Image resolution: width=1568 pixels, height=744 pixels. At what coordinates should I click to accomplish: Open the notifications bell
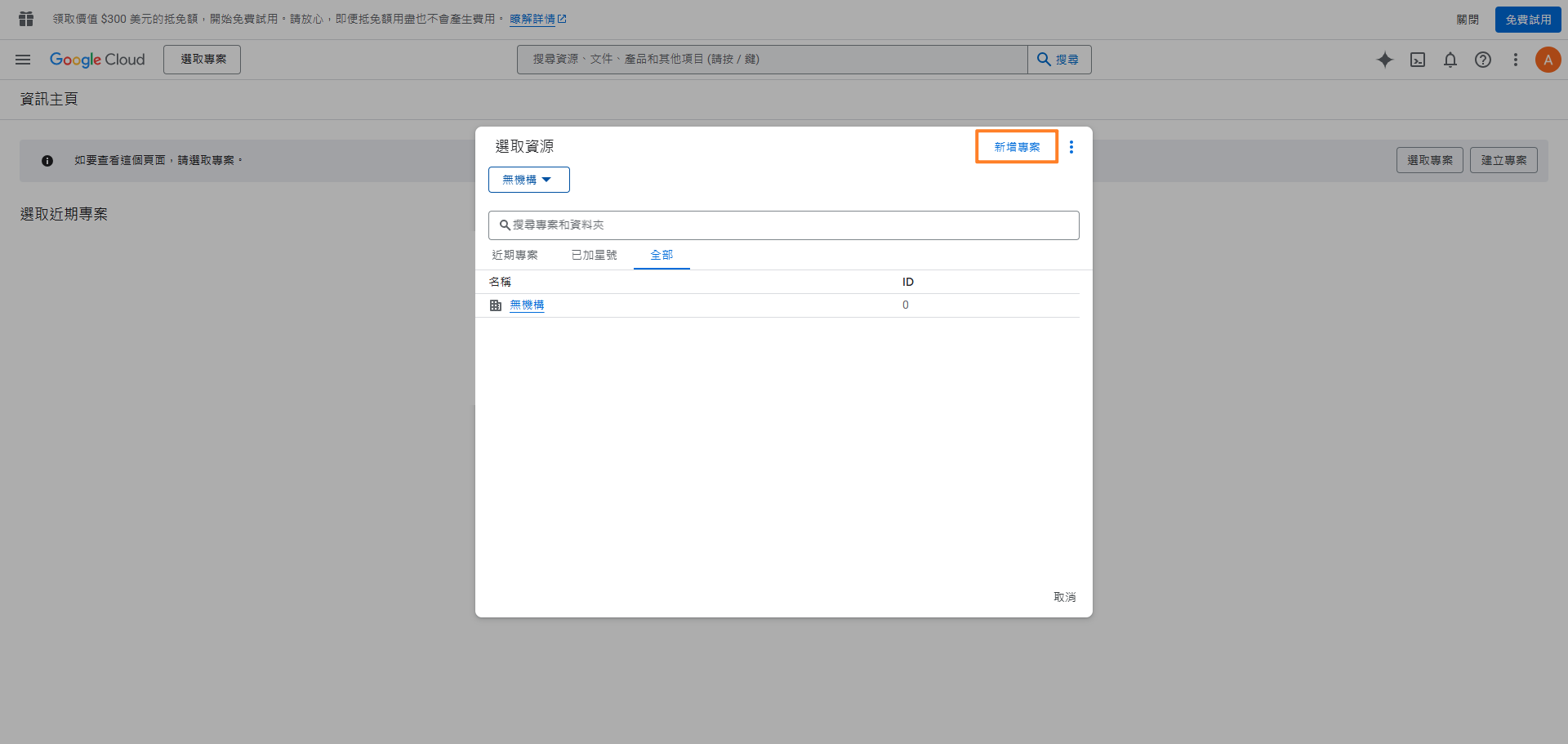click(x=1450, y=60)
